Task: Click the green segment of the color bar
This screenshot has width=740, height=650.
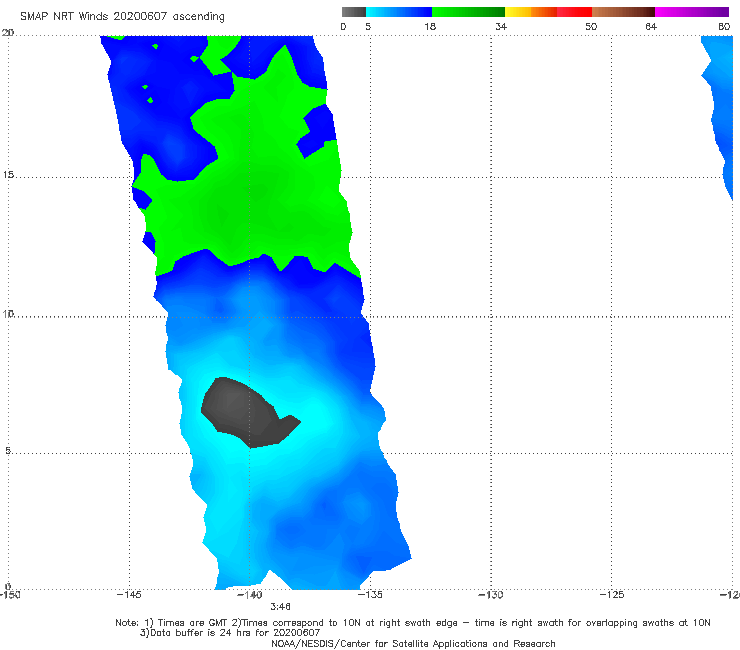Action: coord(469,12)
